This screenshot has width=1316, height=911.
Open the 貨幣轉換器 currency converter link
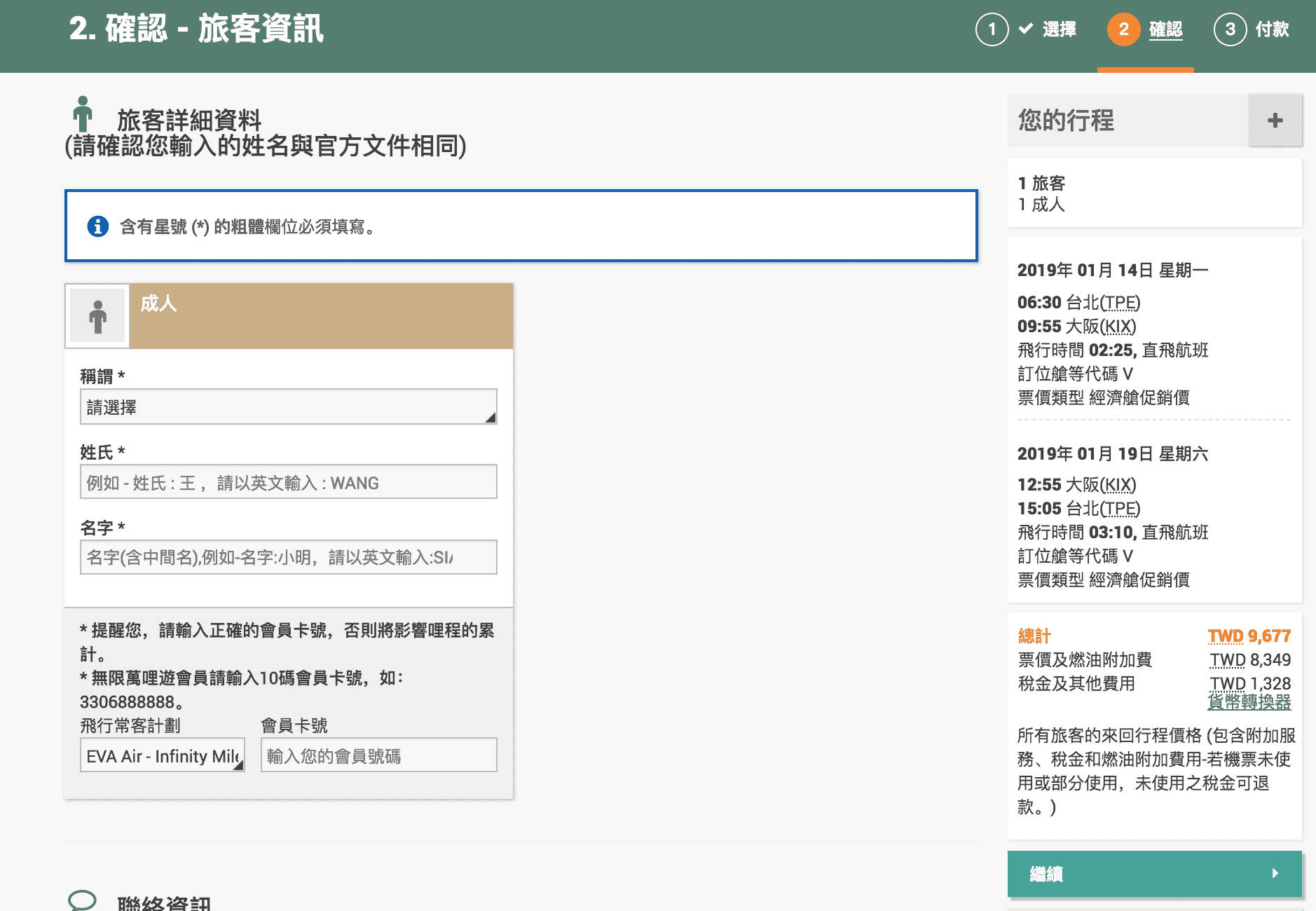point(1249,702)
